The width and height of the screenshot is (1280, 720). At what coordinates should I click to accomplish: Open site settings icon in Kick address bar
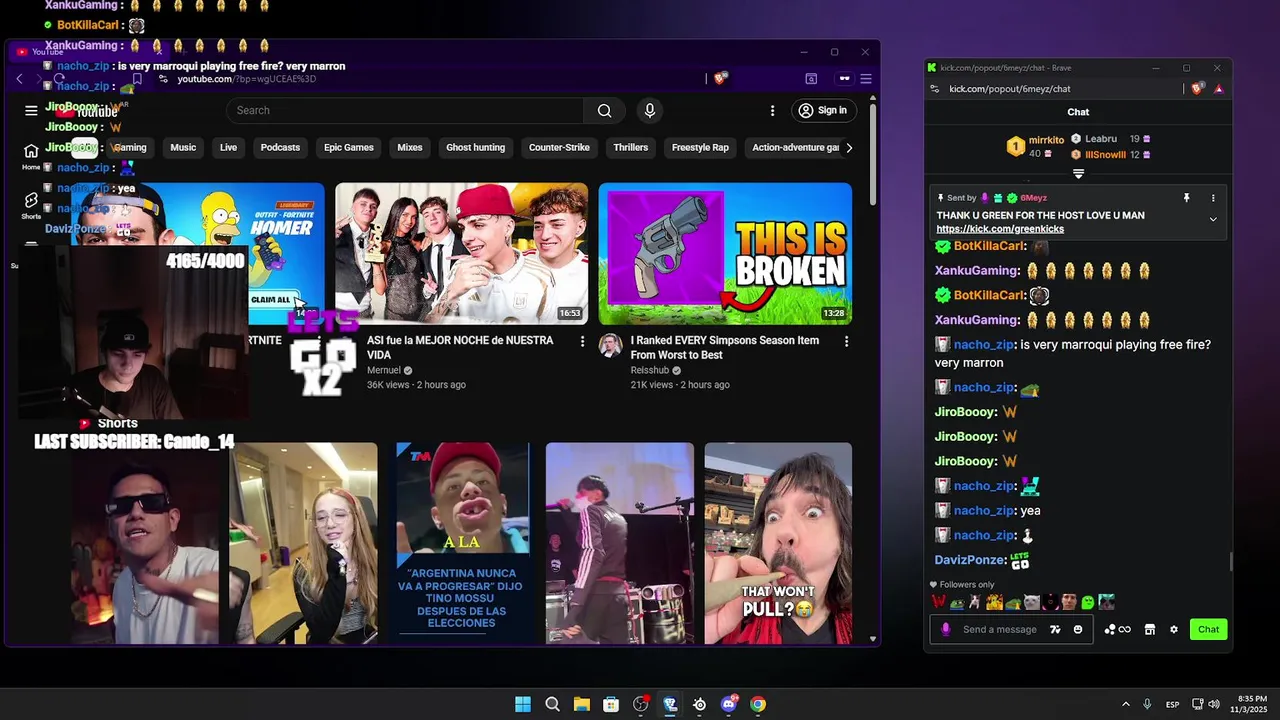935,89
